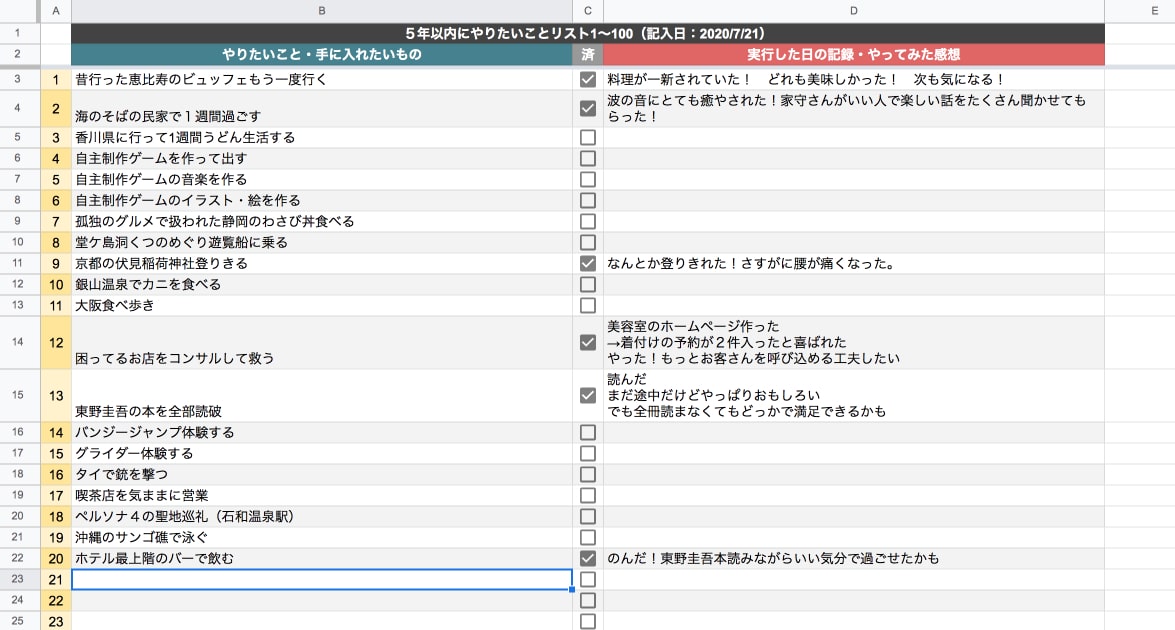Check the box for 自主制作ゲームを作って出す

(588, 159)
